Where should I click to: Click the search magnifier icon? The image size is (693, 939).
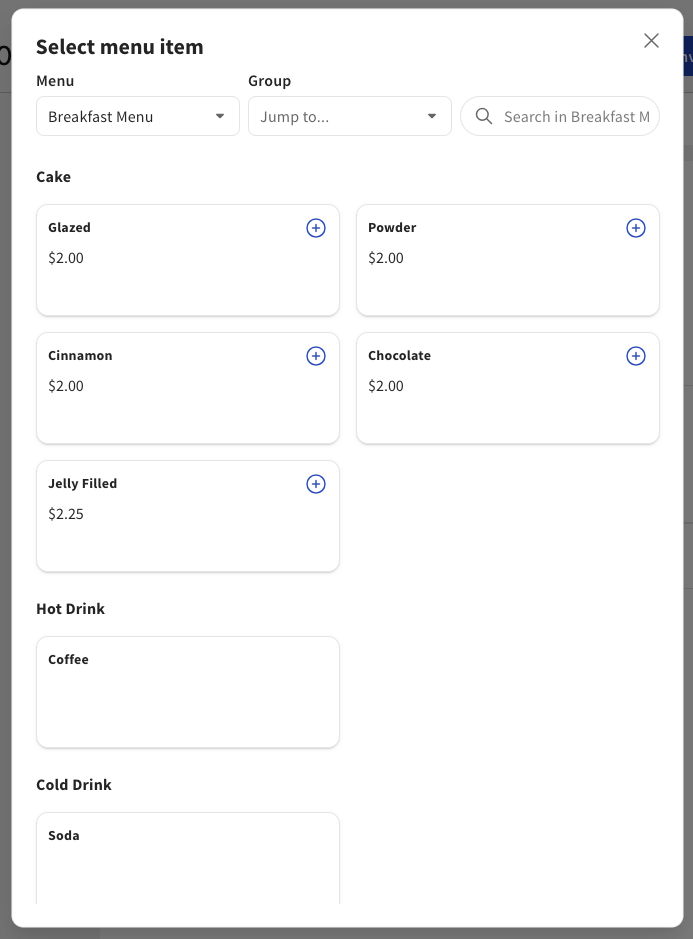pyautogui.click(x=483, y=116)
